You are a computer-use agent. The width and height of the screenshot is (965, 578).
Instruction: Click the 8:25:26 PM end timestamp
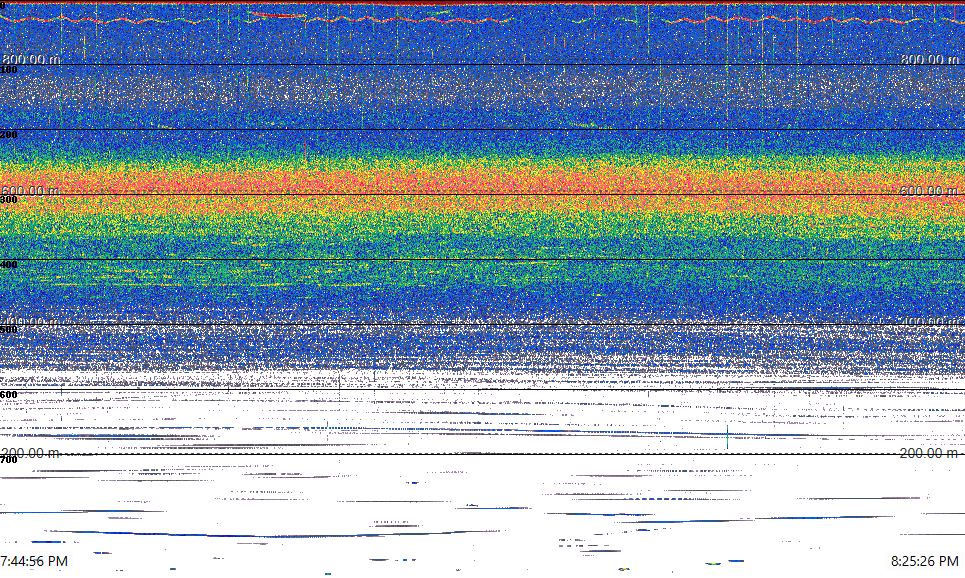point(924,561)
